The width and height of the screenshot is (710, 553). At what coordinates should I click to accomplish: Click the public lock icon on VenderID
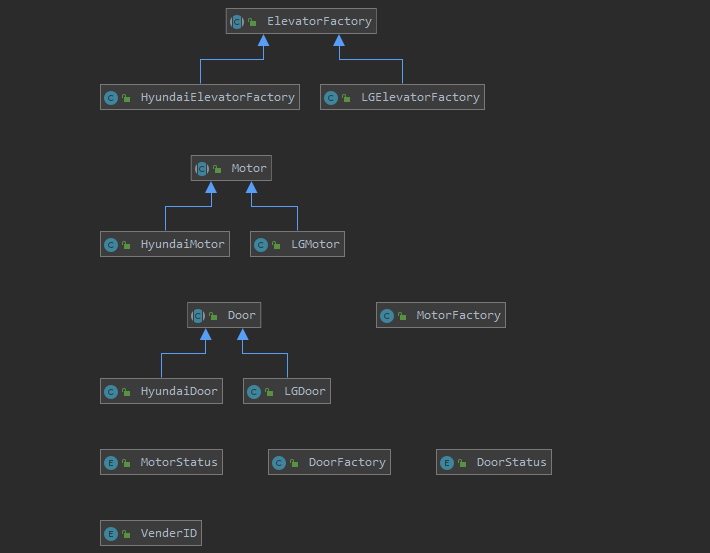click(126, 534)
